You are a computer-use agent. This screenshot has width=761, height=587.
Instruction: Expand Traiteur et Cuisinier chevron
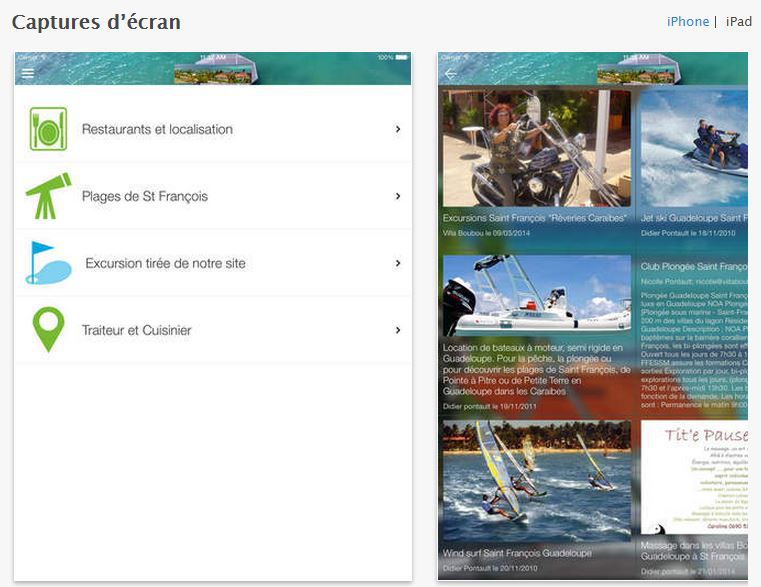pos(398,330)
